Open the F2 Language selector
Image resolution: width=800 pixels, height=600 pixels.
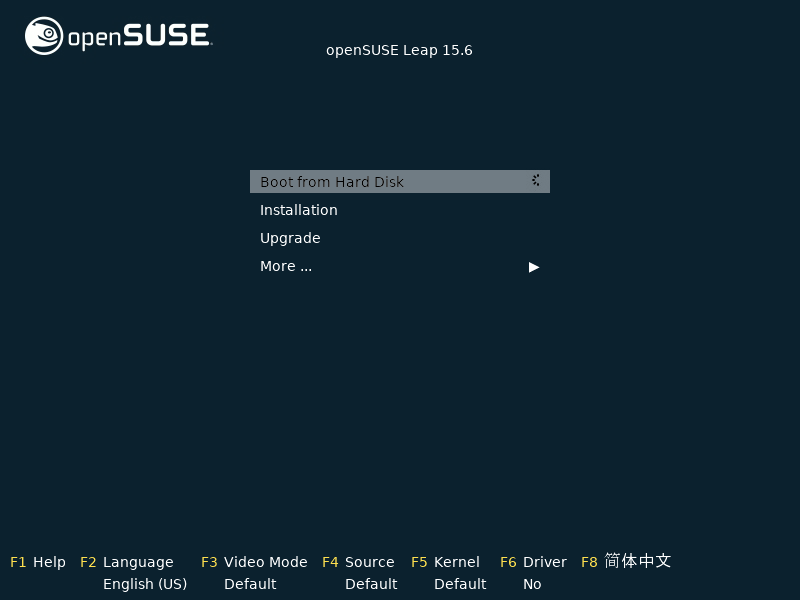(127, 562)
